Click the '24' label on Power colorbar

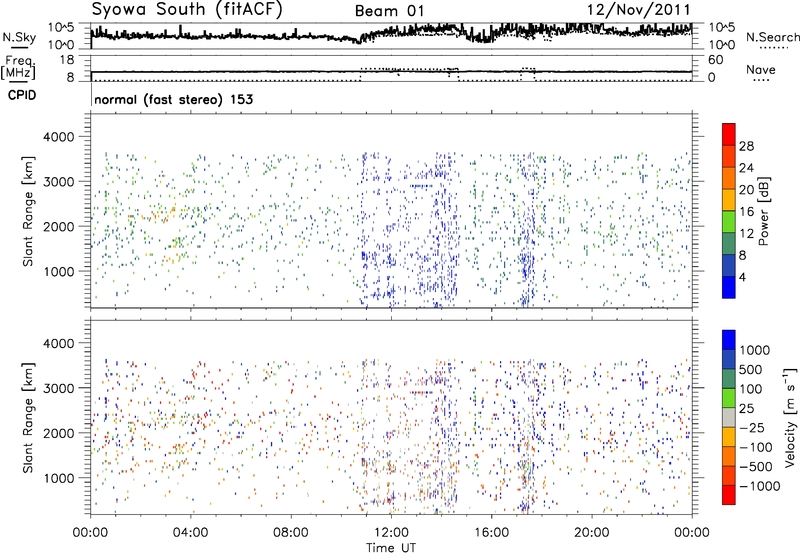point(746,168)
